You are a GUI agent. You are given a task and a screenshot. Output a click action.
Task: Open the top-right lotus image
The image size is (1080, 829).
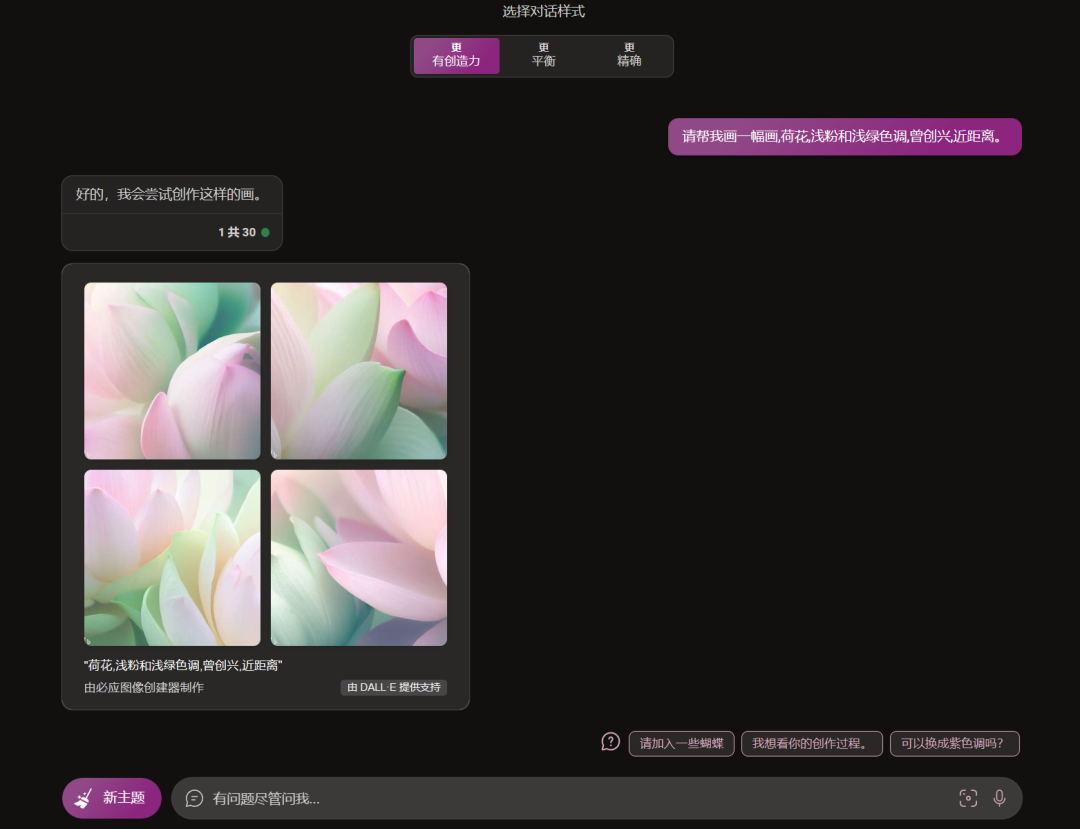(x=359, y=371)
